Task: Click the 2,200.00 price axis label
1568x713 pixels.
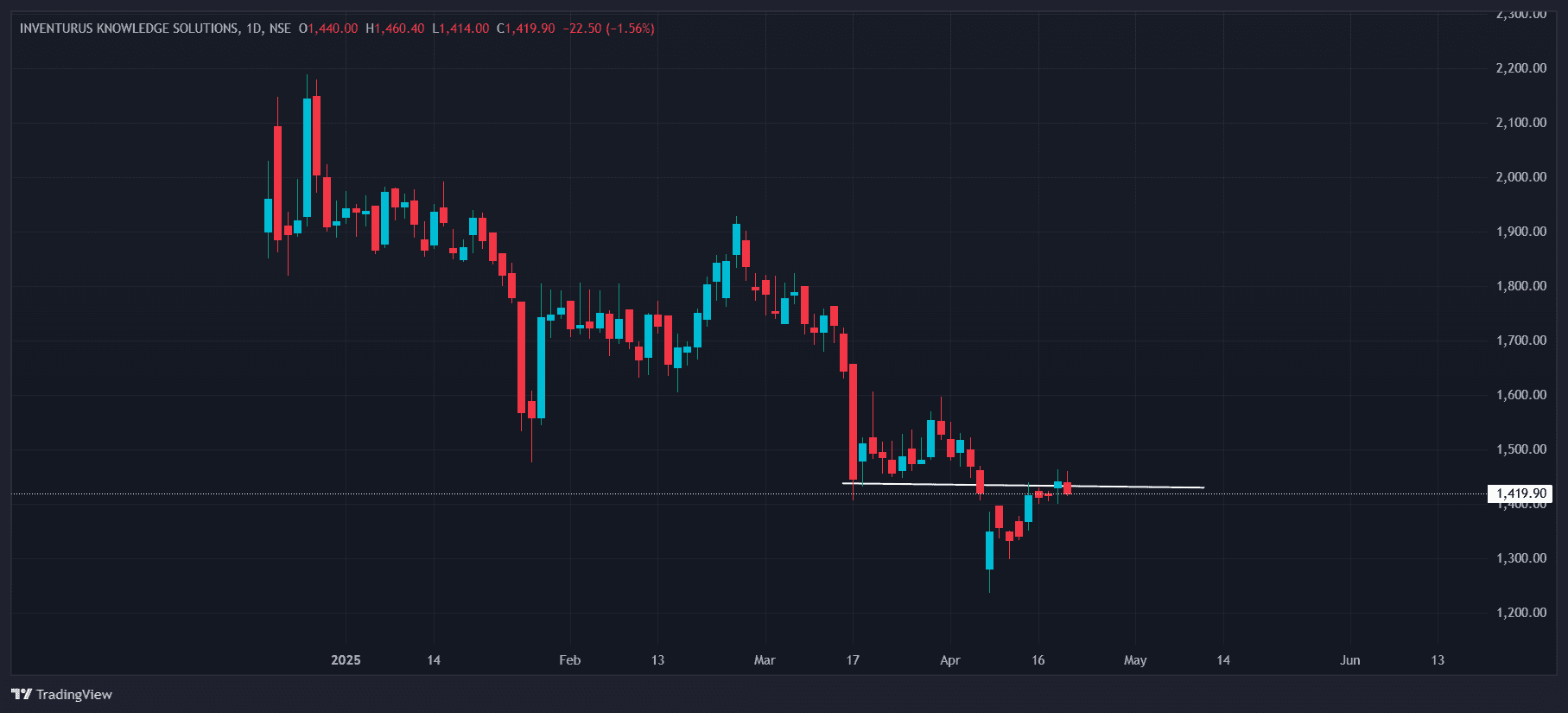Action: [1521, 68]
